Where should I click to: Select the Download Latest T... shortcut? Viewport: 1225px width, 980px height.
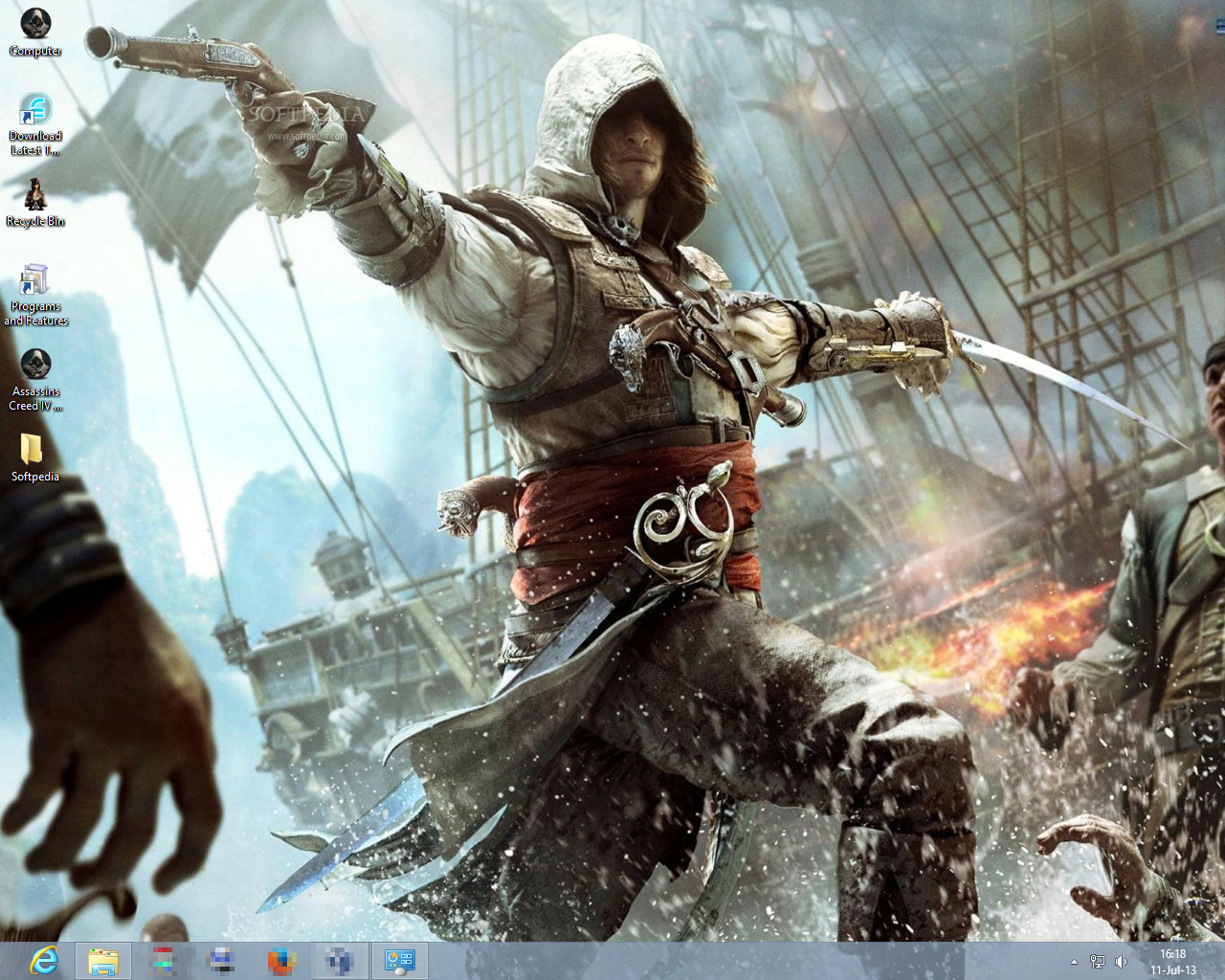pos(35,124)
